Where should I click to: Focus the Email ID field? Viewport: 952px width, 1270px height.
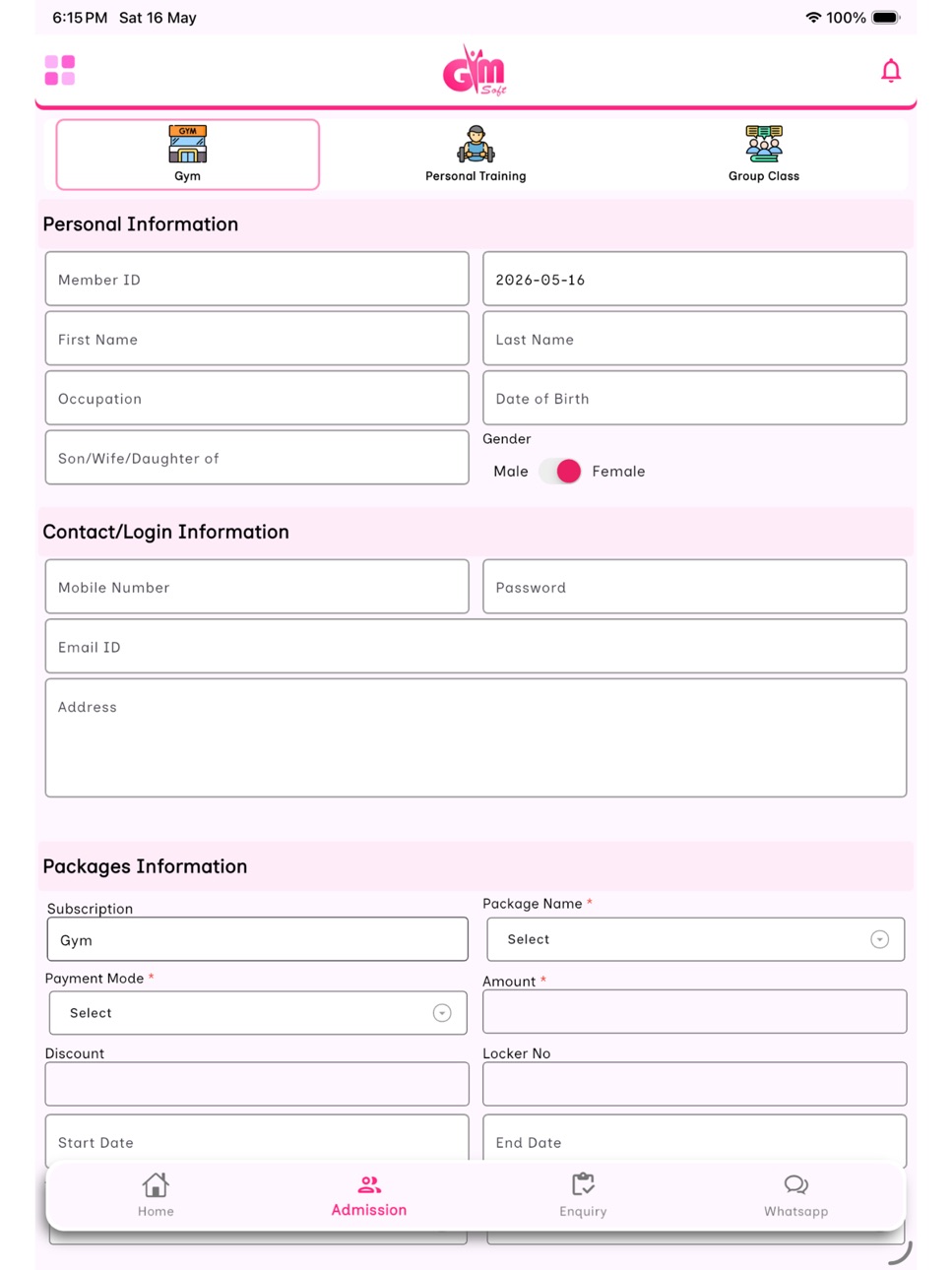pos(476,646)
